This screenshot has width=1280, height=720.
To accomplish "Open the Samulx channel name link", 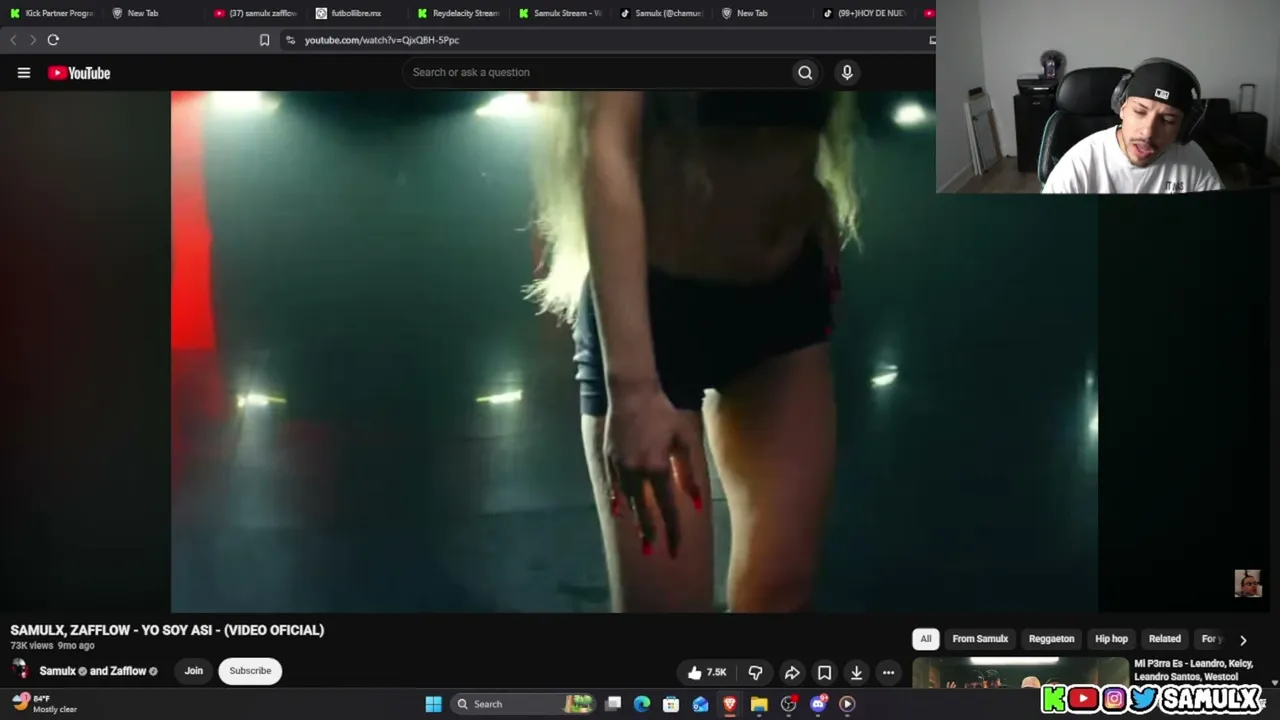I will pyautogui.click(x=57, y=671).
